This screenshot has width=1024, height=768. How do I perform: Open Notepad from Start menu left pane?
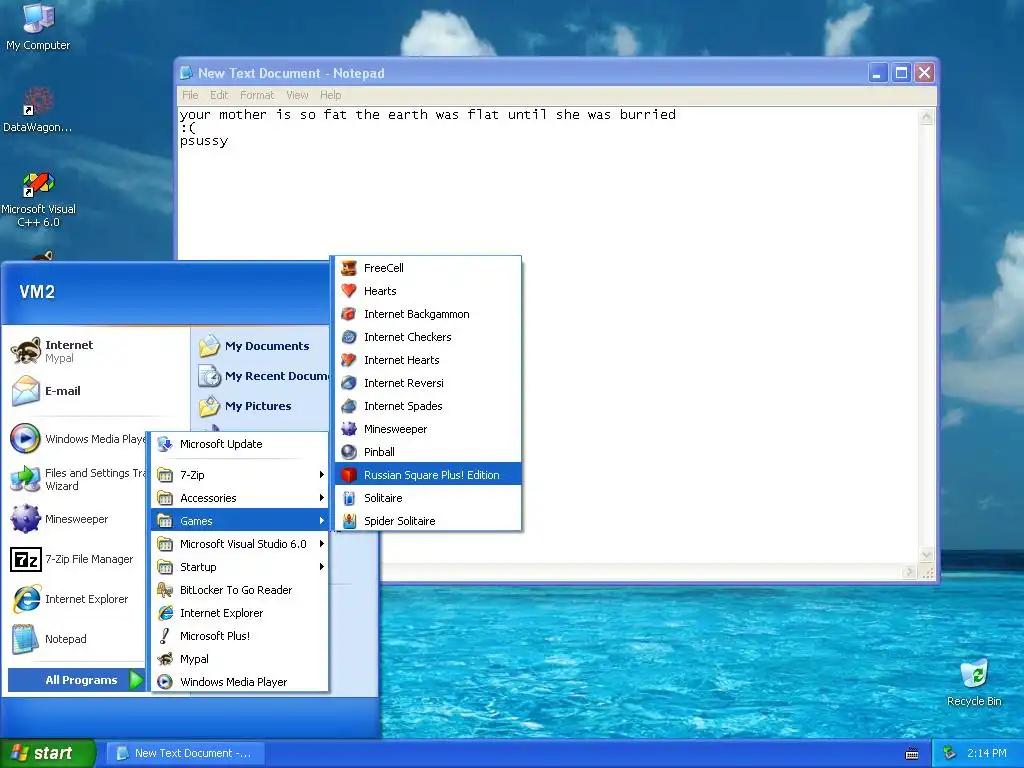(76, 639)
